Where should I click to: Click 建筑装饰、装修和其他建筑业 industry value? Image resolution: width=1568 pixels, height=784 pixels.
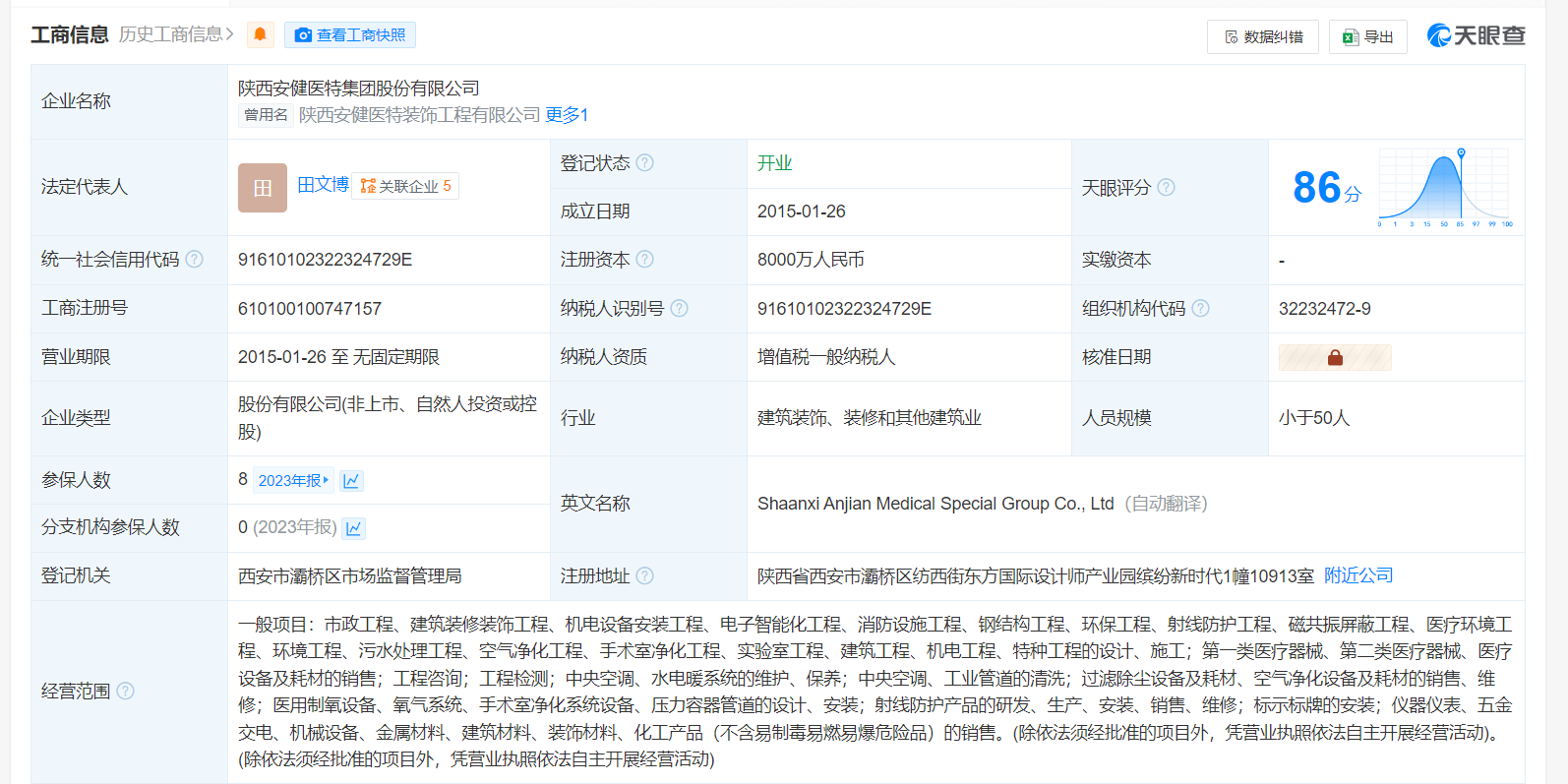[870, 418]
